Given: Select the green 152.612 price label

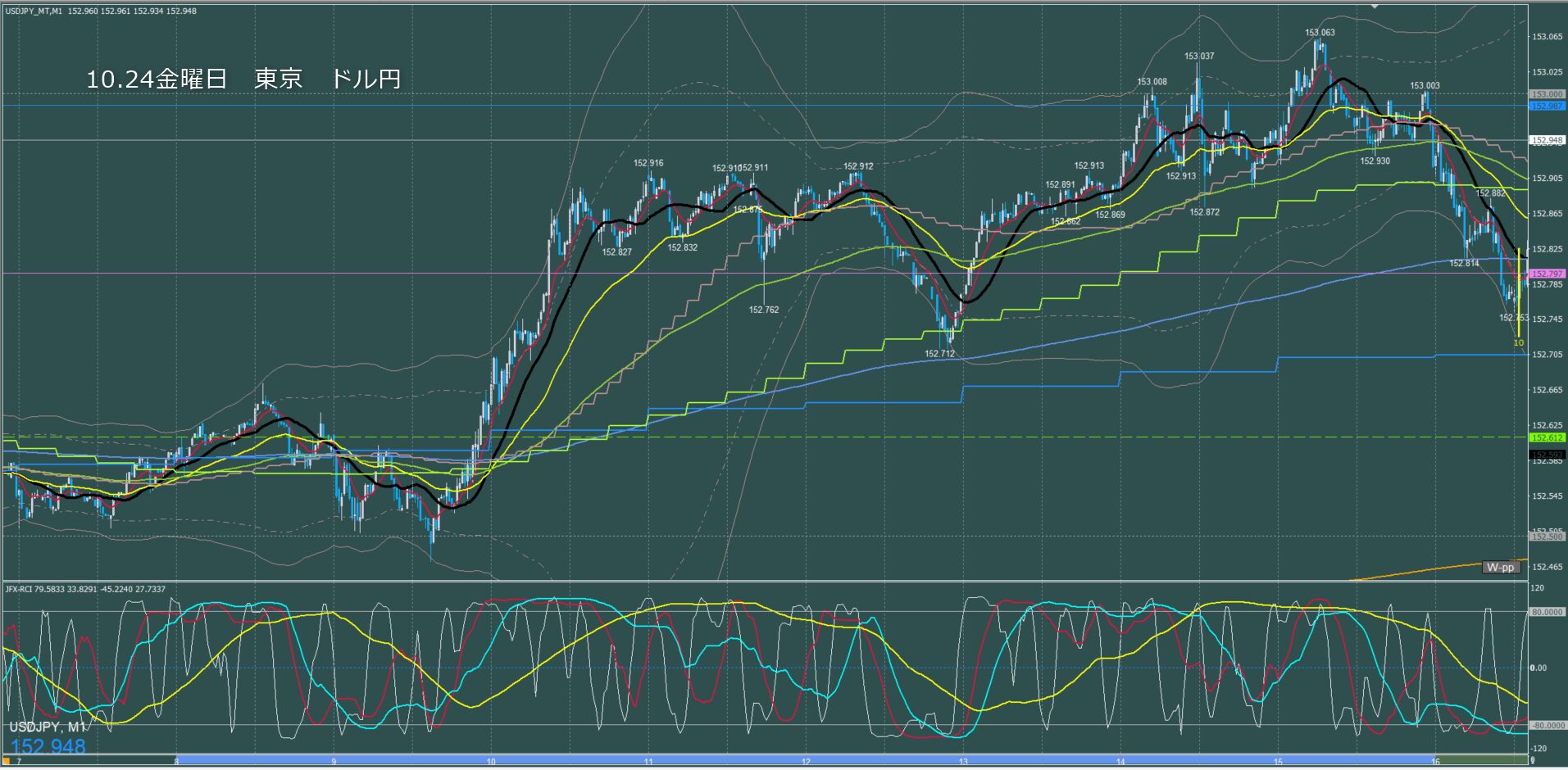Looking at the screenshot, I should (1547, 437).
